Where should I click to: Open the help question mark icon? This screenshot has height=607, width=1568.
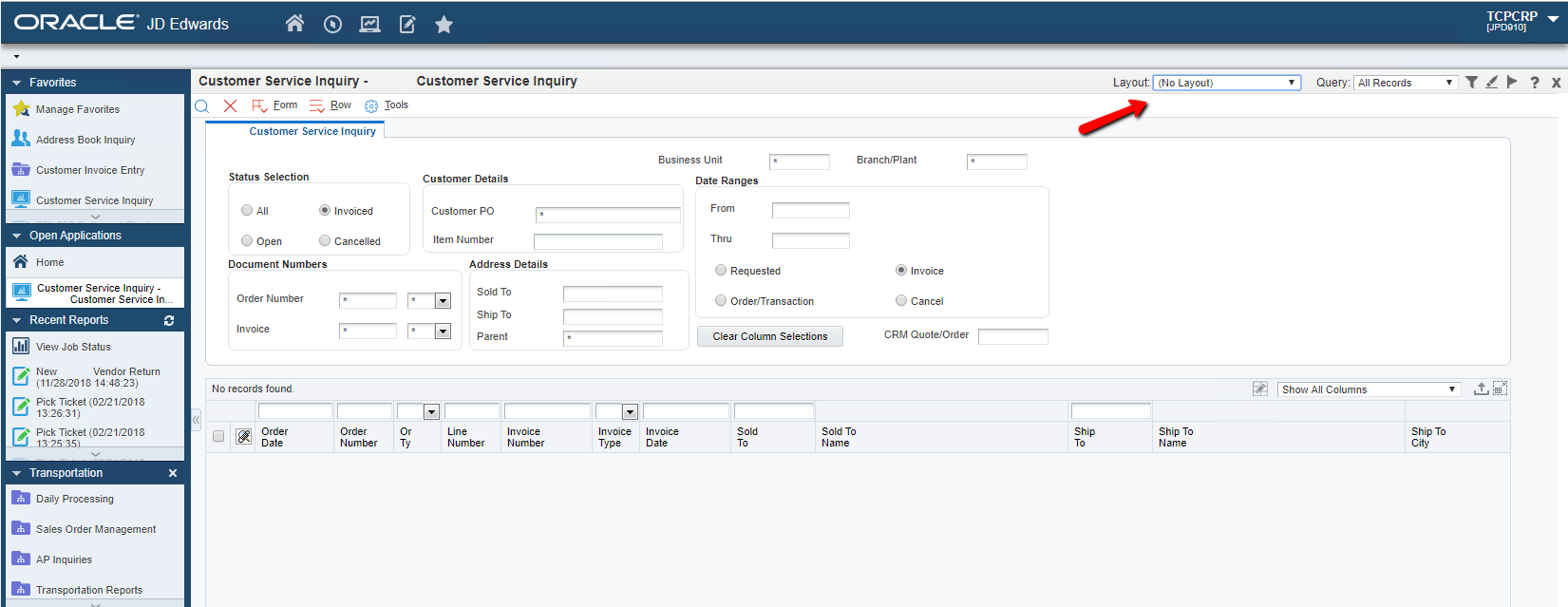(x=1535, y=83)
